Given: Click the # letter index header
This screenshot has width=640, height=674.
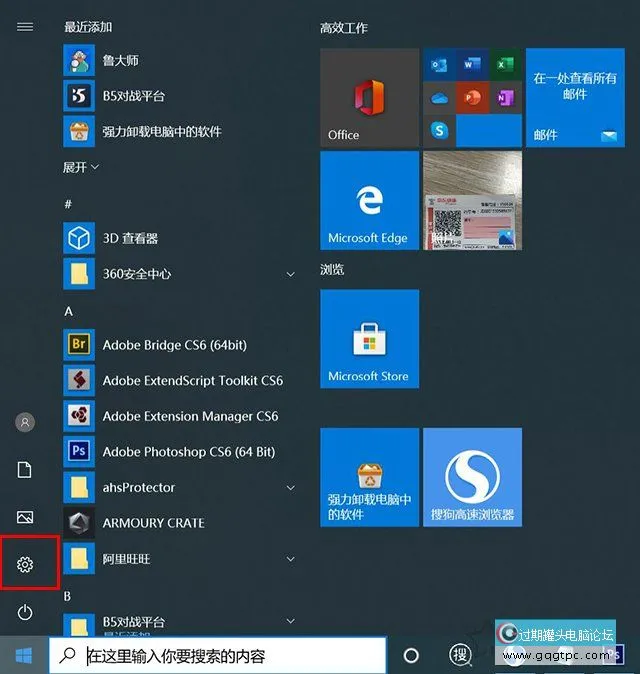Looking at the screenshot, I should (x=68, y=204).
